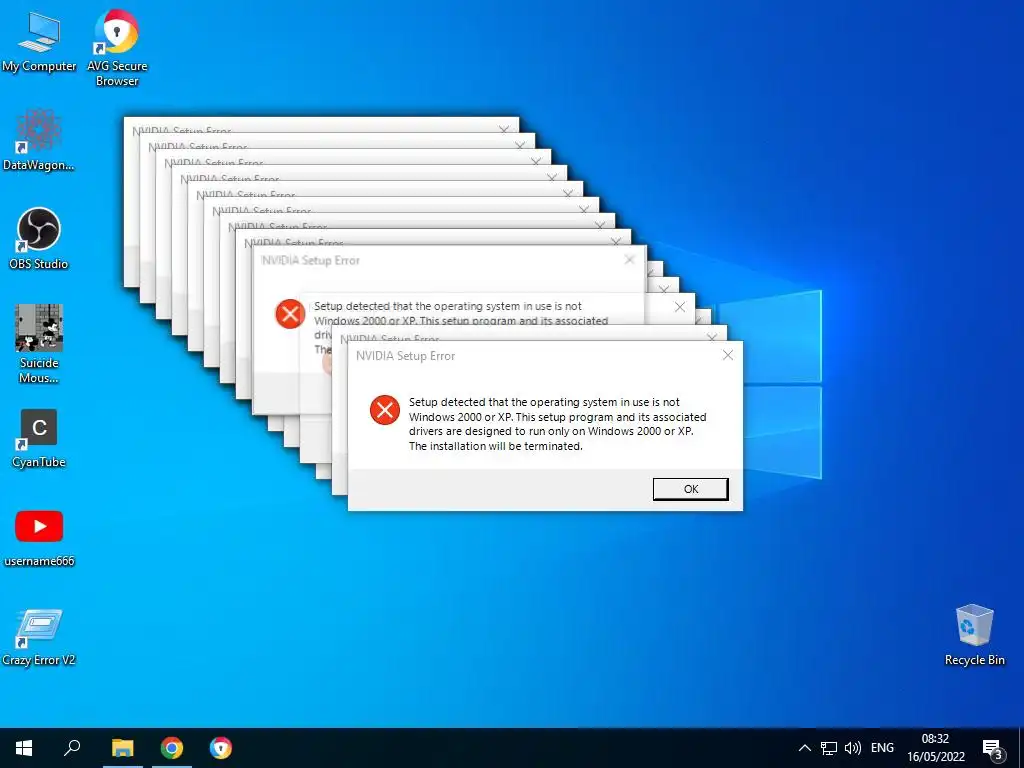1024x768 pixels.
Task: Close the dialog directly behind the front dialog
Action: 712,336
